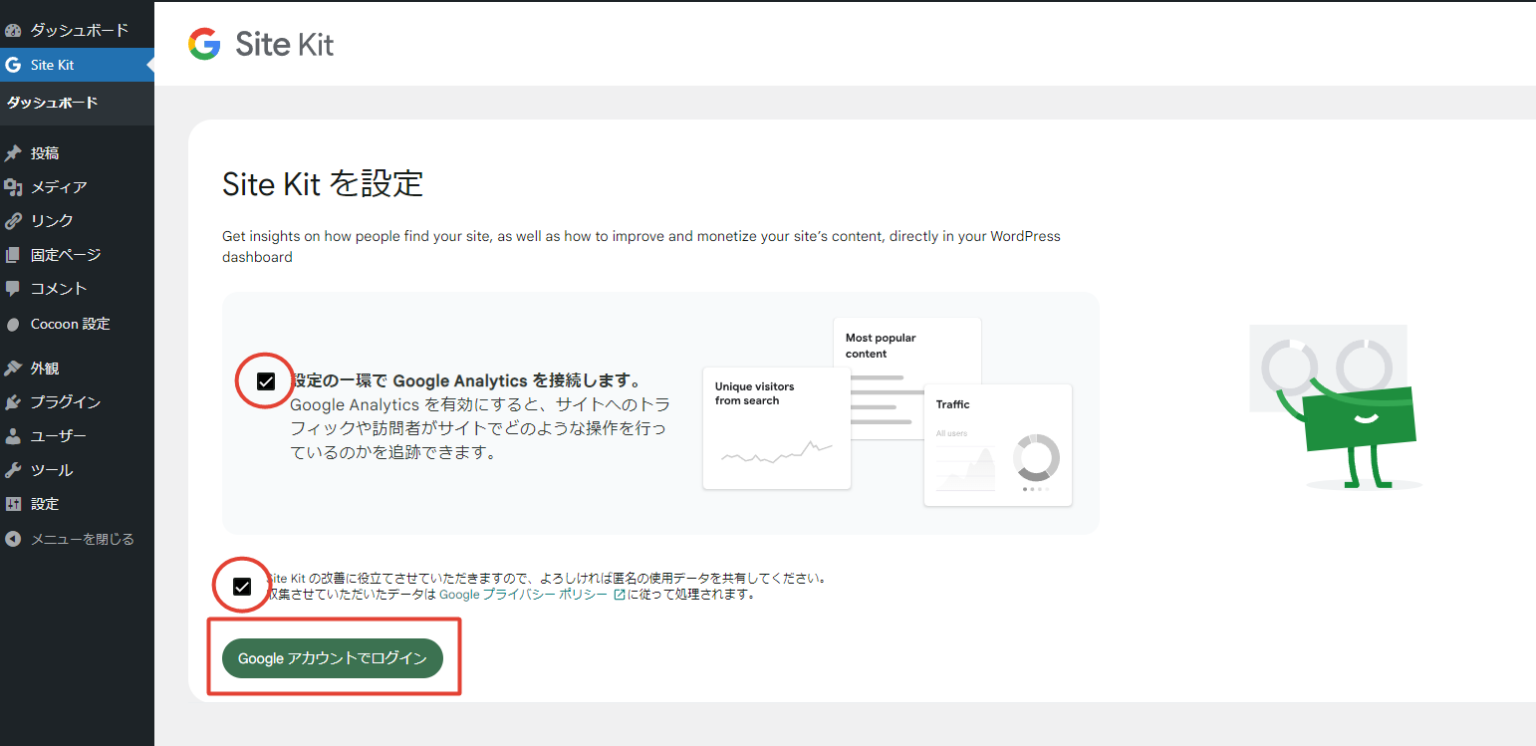
Task: Open the メディア menu
Action: click(x=77, y=187)
